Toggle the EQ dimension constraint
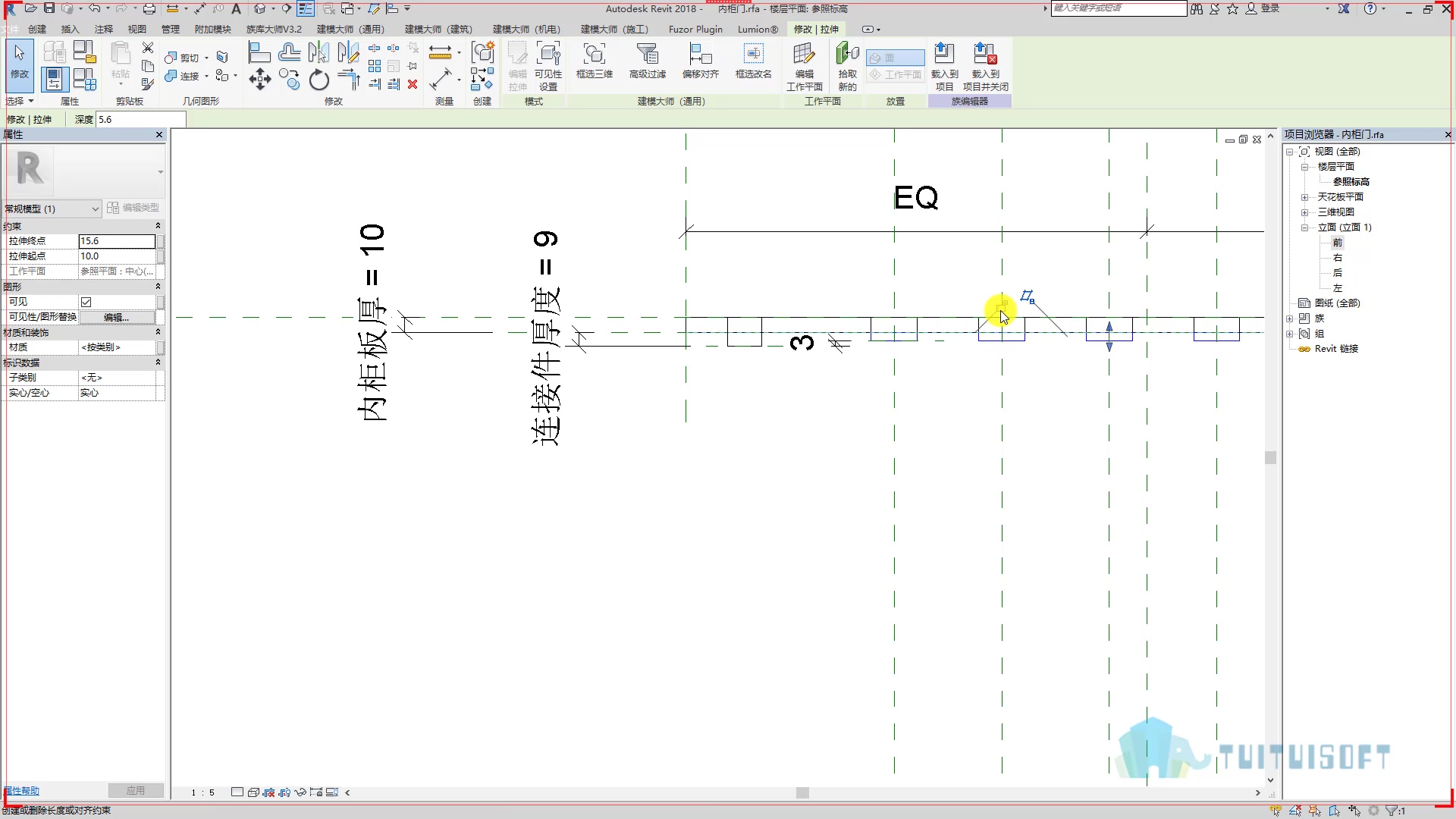1456x819 pixels. pyautogui.click(x=916, y=198)
